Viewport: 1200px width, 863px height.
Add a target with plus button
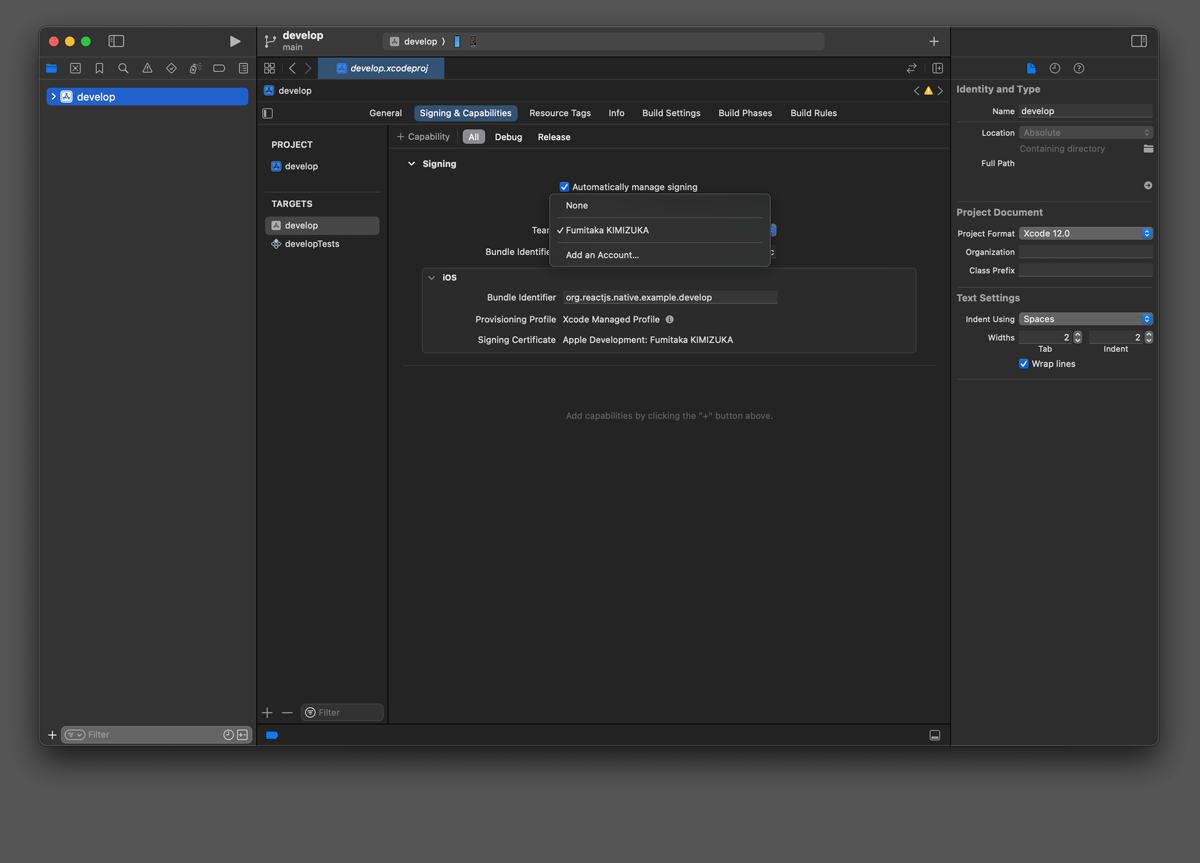click(267, 713)
